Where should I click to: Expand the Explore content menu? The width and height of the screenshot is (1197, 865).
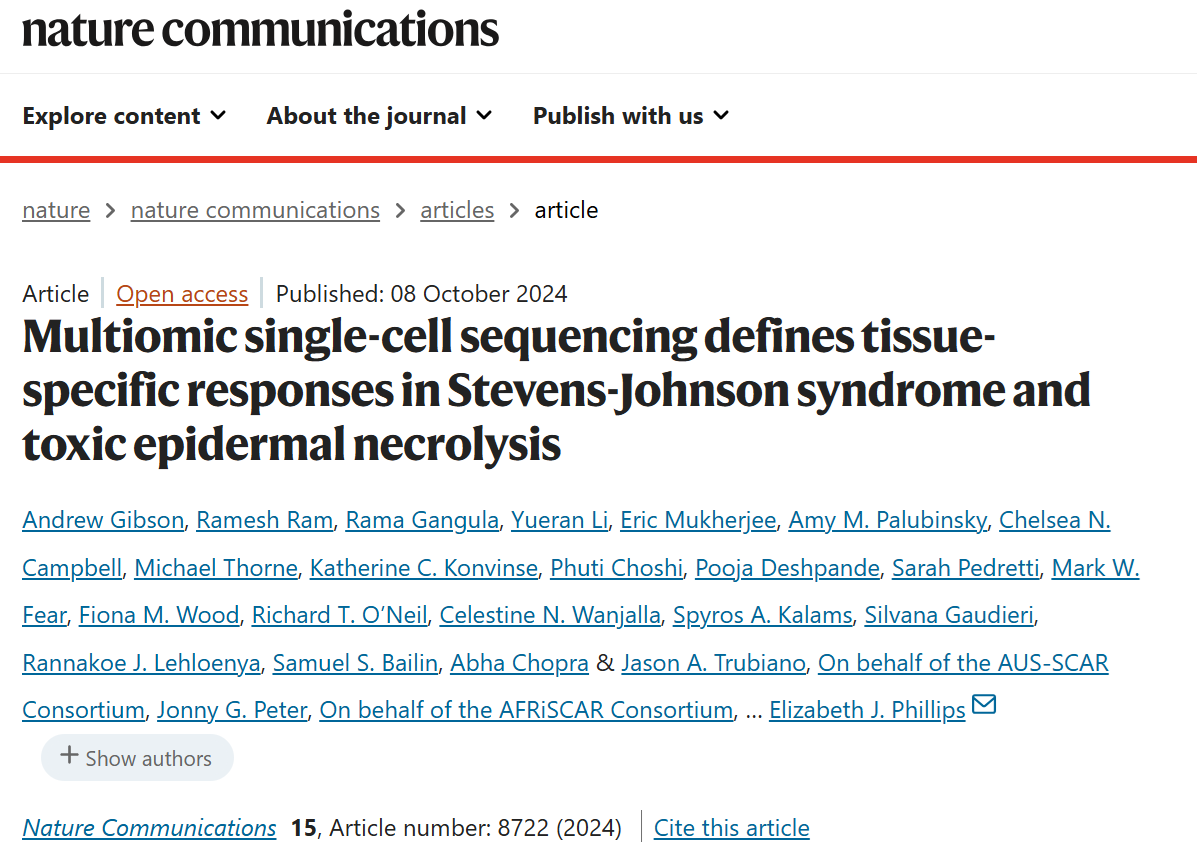click(x=124, y=116)
